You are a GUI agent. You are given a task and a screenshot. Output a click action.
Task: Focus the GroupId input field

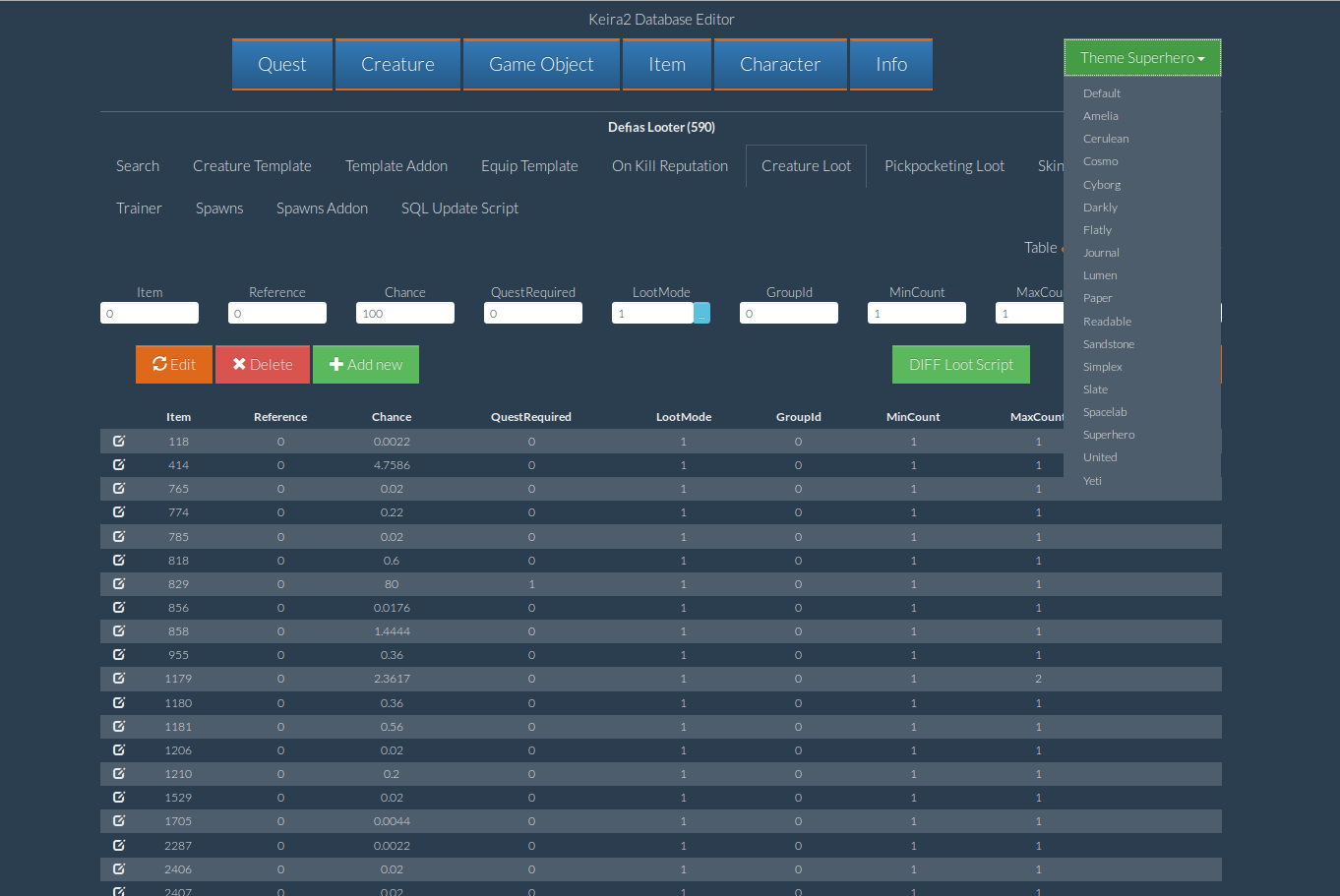point(789,313)
